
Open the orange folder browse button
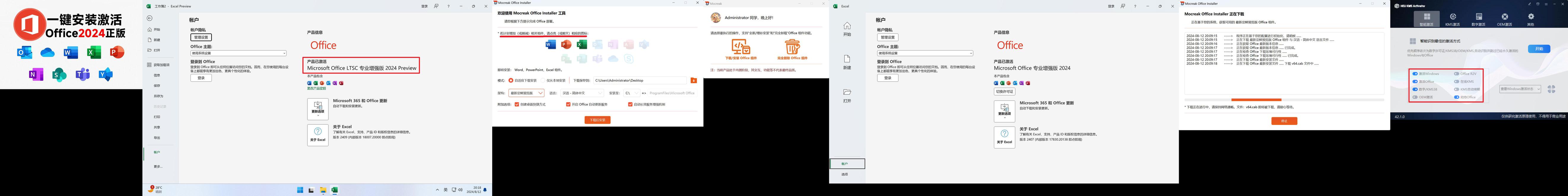coord(693,81)
